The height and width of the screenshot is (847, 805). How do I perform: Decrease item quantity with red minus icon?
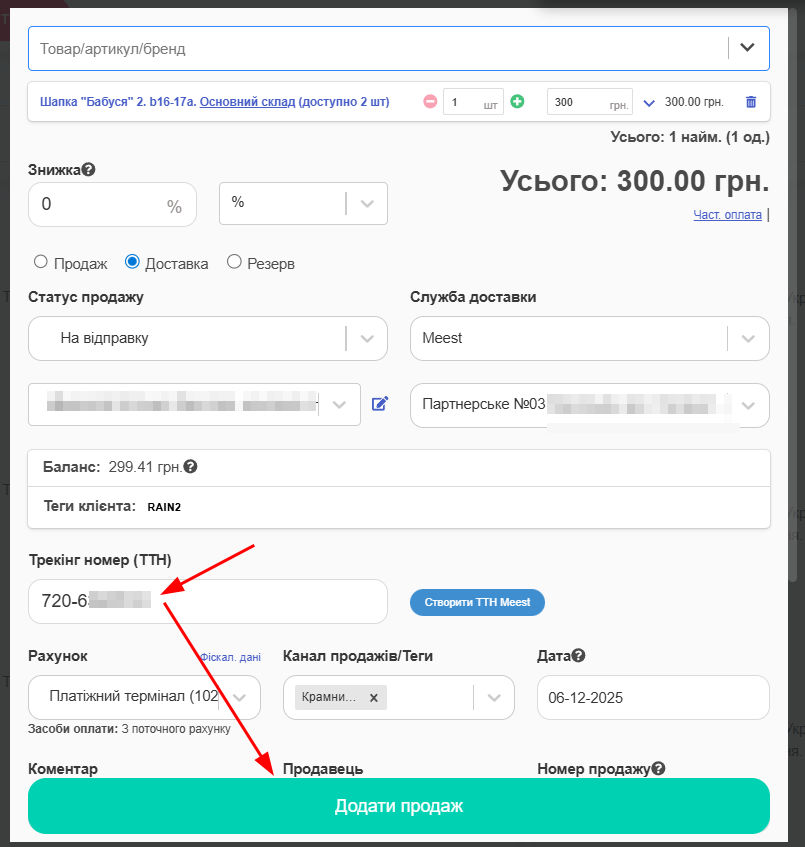(x=430, y=102)
